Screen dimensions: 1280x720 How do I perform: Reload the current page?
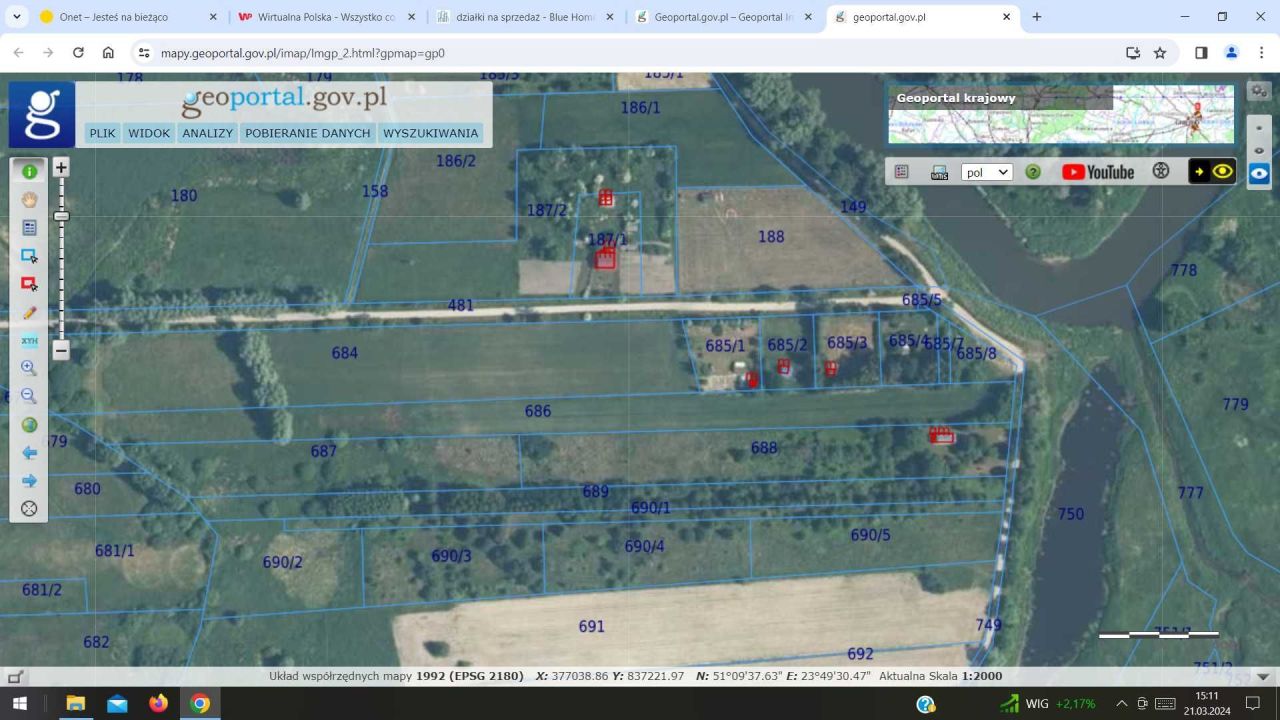[x=78, y=53]
